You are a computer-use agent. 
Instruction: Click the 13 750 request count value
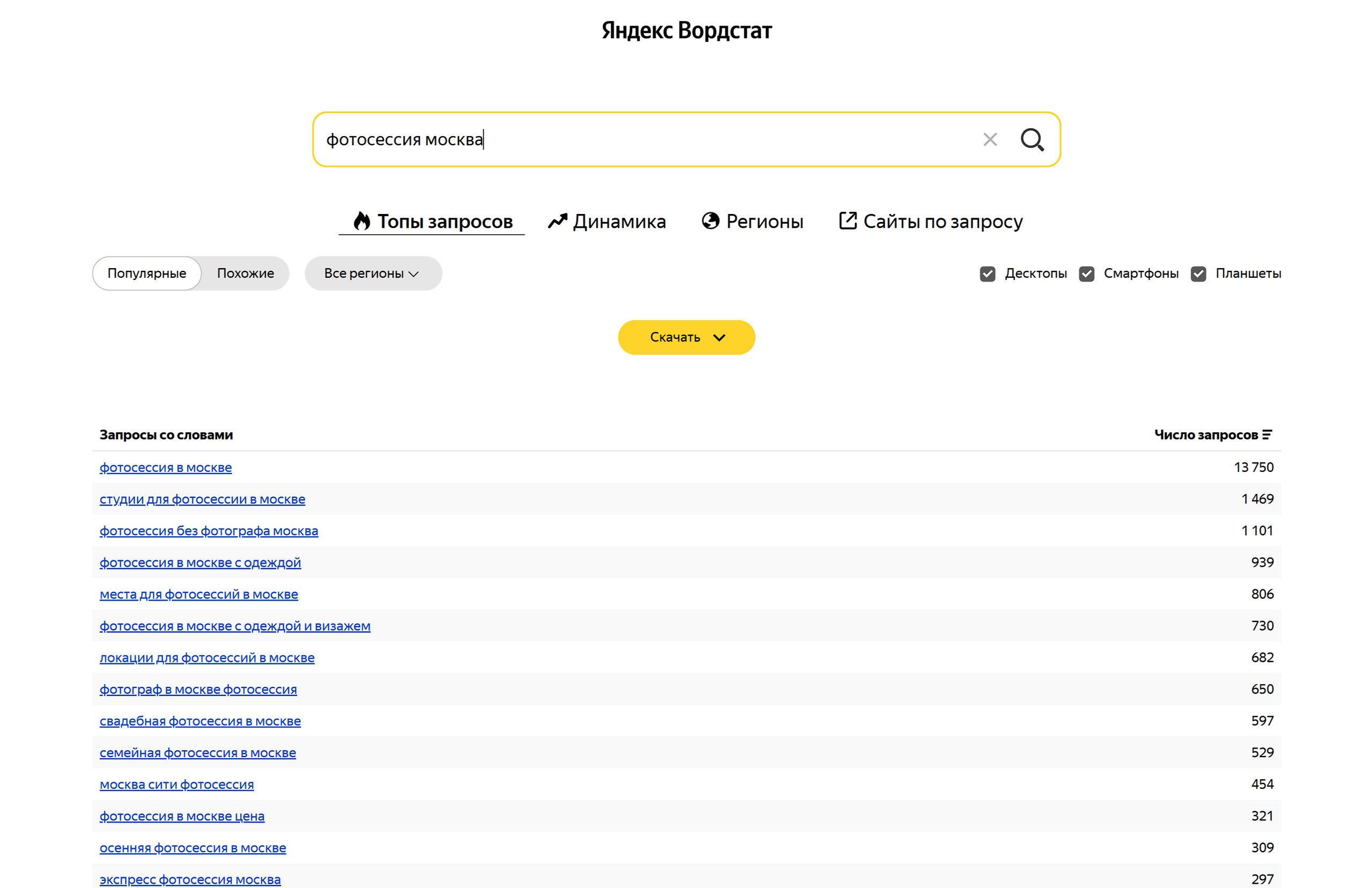1254,468
